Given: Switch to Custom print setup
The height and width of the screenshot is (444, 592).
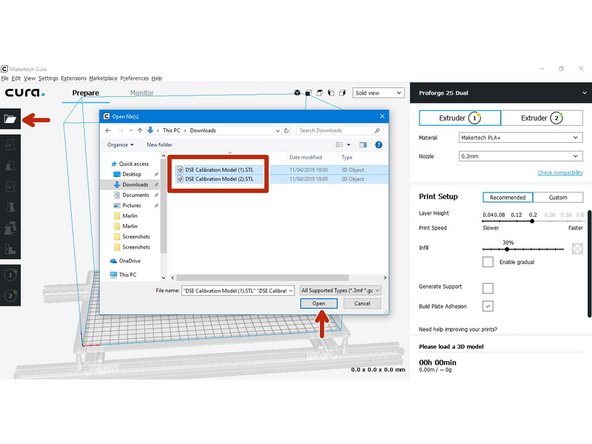Looking at the screenshot, I should pyautogui.click(x=558, y=197).
